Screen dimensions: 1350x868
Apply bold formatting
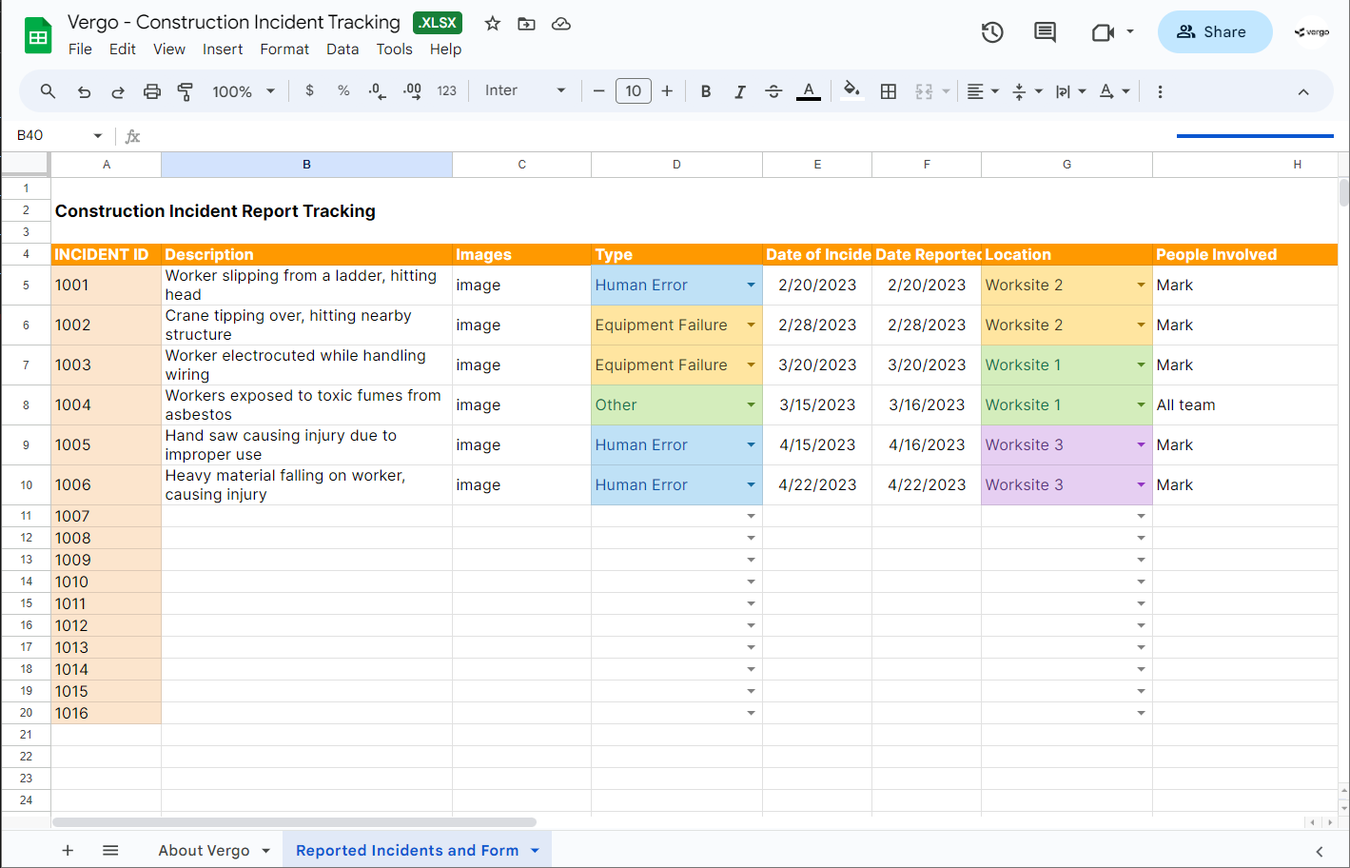click(706, 91)
